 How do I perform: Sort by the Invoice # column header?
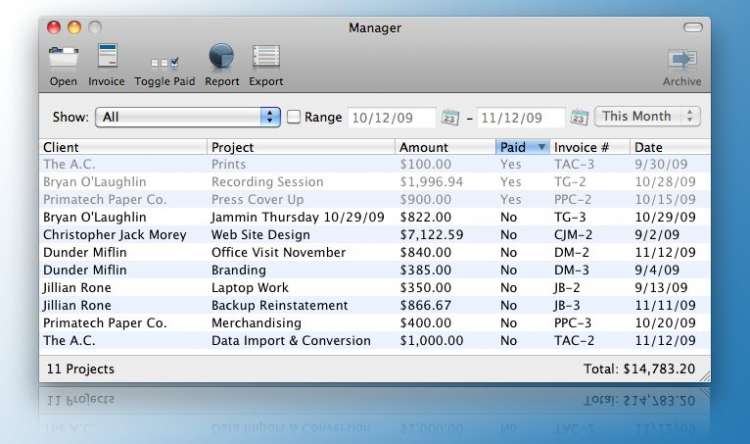590,147
